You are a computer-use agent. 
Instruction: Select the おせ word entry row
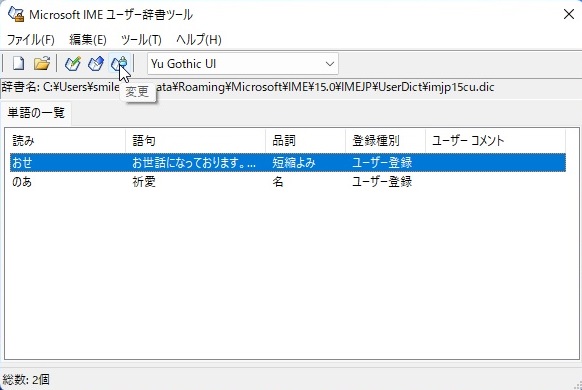coord(288,163)
